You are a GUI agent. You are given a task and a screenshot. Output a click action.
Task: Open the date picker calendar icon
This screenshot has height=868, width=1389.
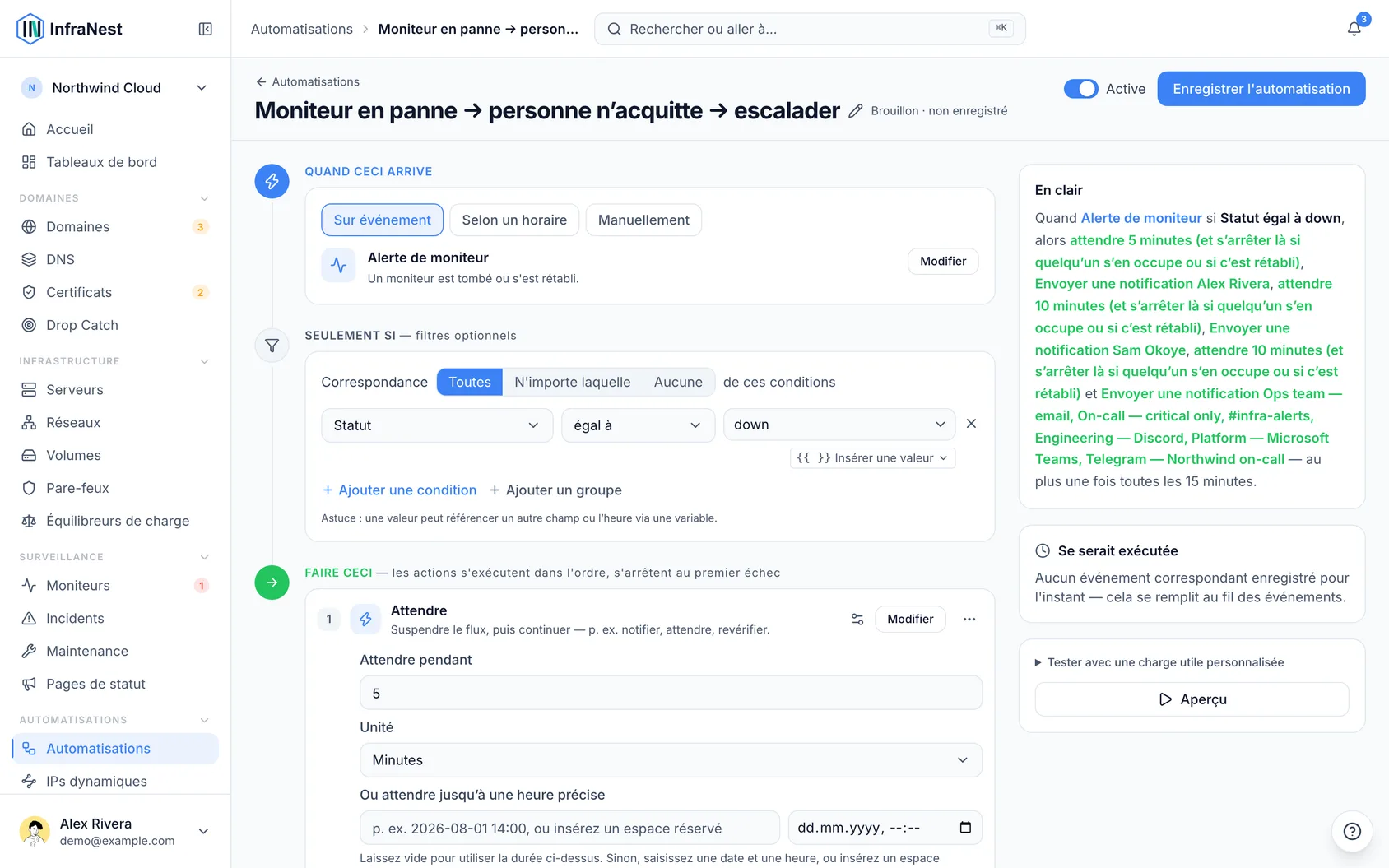pyautogui.click(x=965, y=828)
